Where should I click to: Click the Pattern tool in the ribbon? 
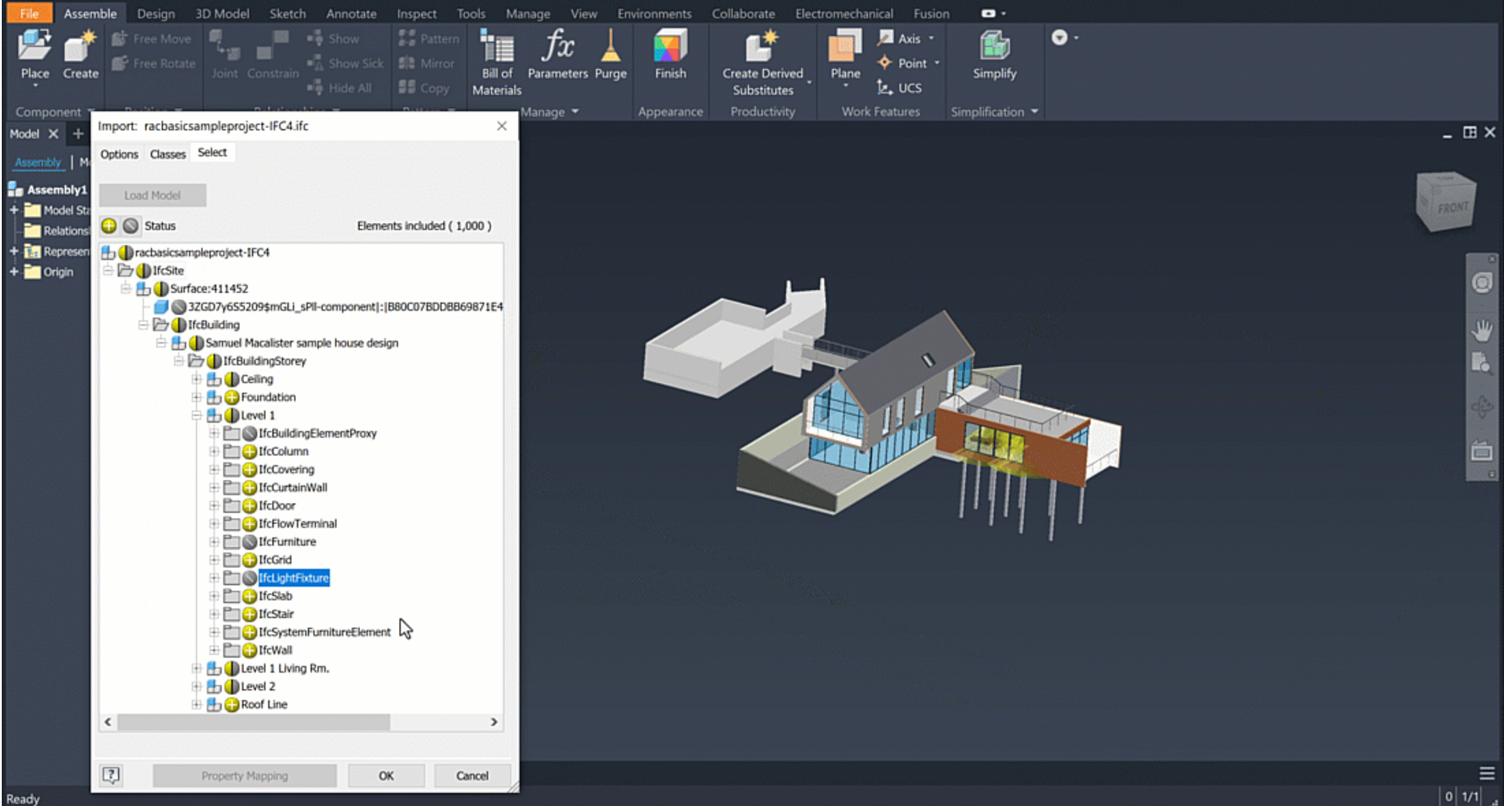429,38
